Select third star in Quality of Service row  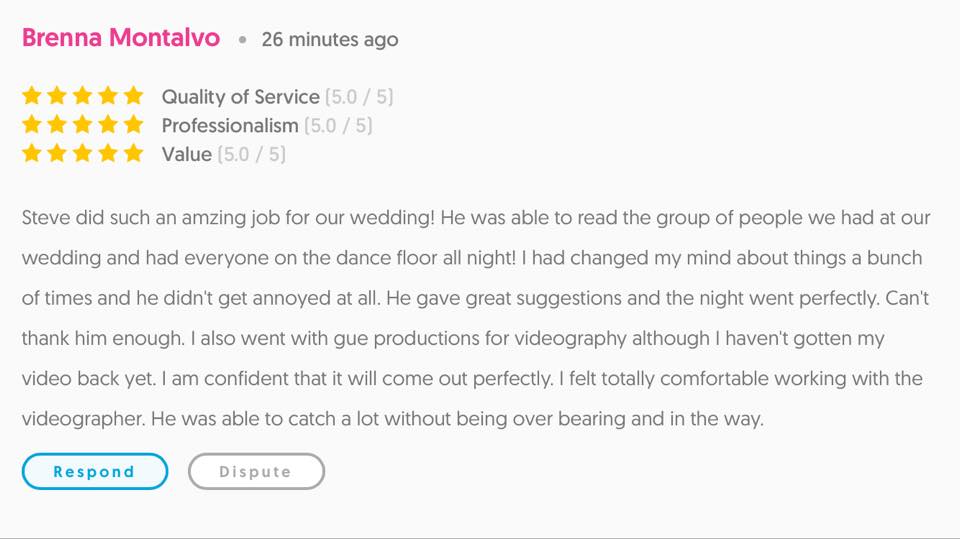[x=83, y=96]
